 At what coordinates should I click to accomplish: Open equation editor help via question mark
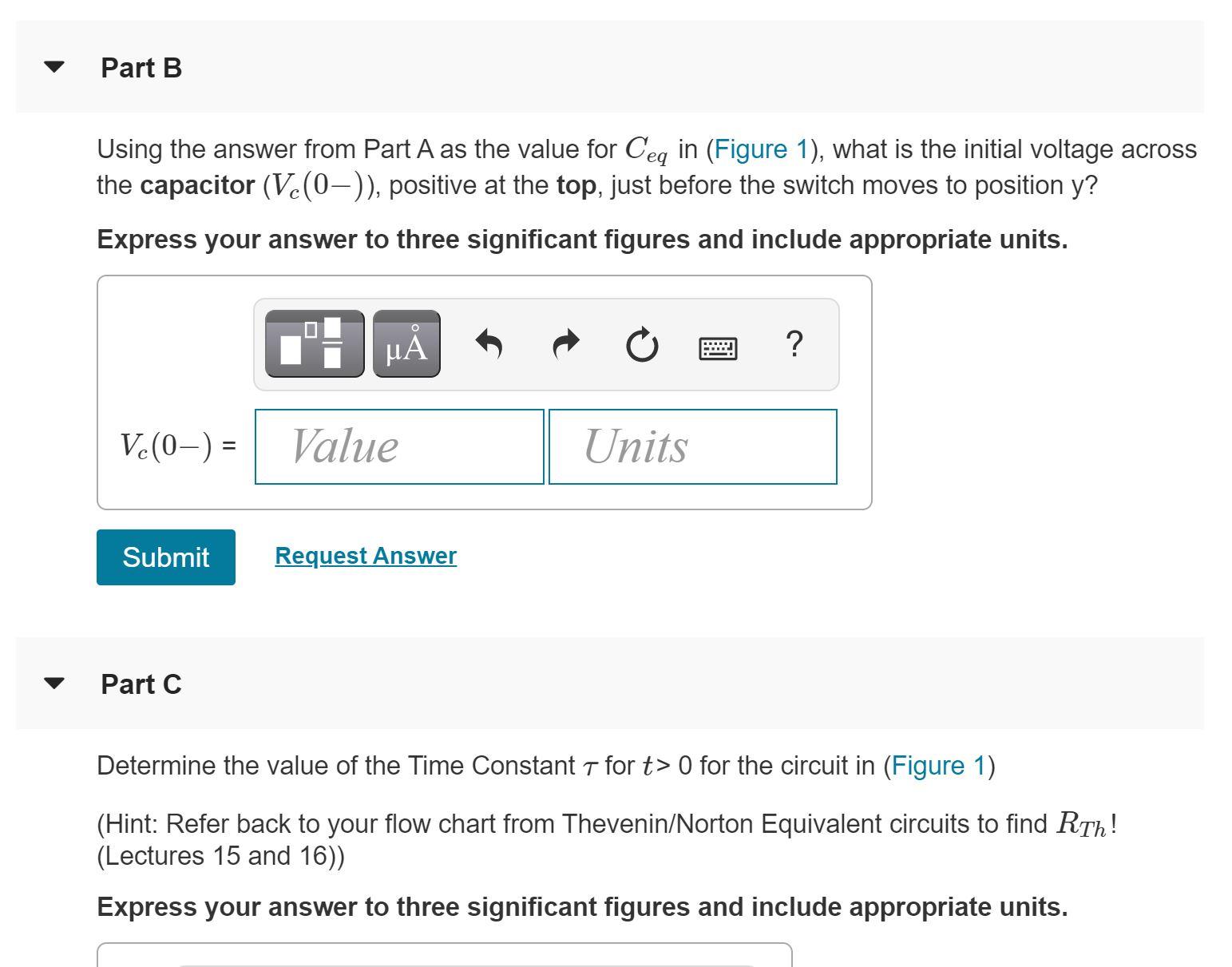tap(794, 345)
